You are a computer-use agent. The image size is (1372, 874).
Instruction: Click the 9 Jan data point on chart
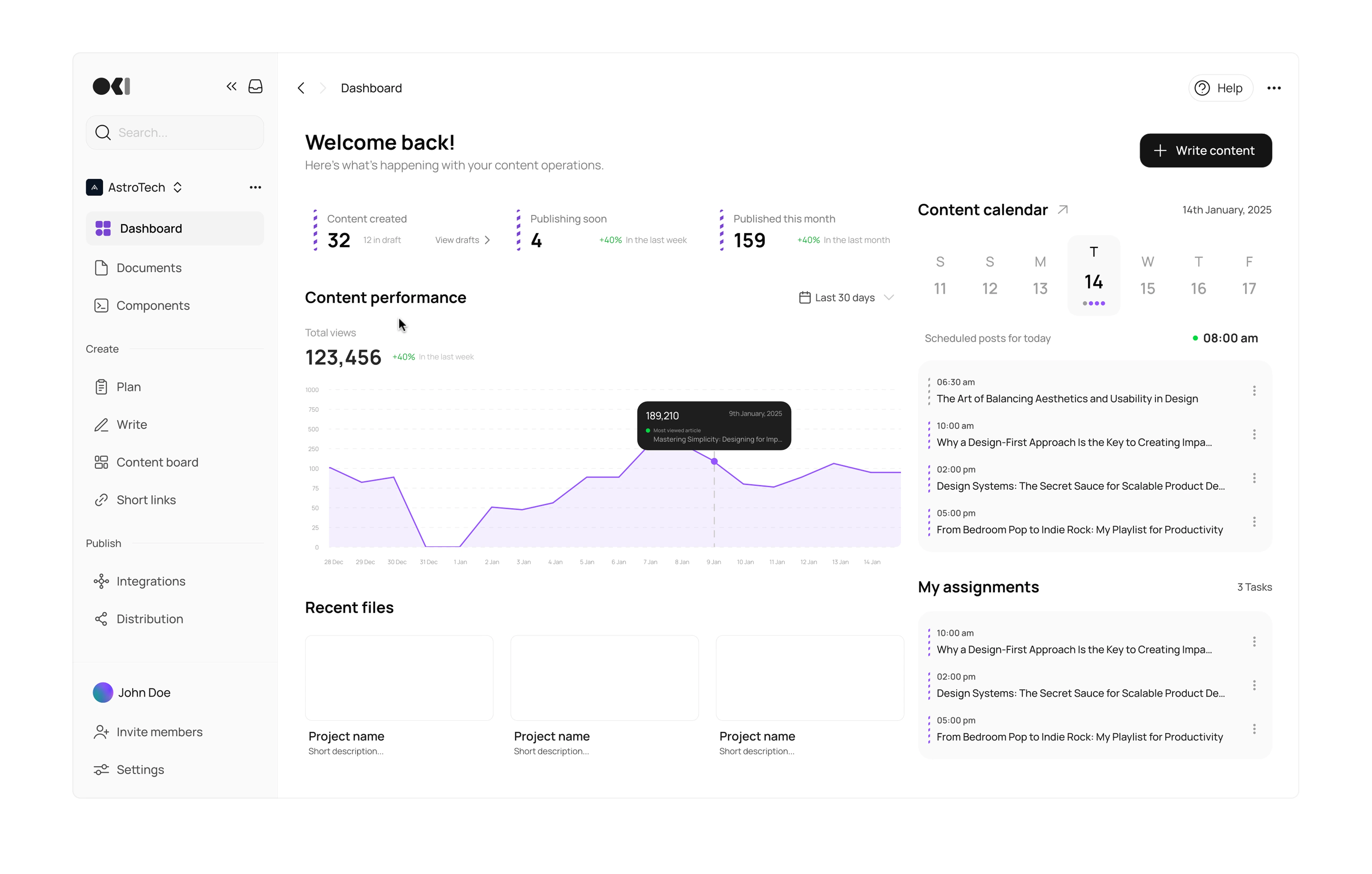click(714, 461)
